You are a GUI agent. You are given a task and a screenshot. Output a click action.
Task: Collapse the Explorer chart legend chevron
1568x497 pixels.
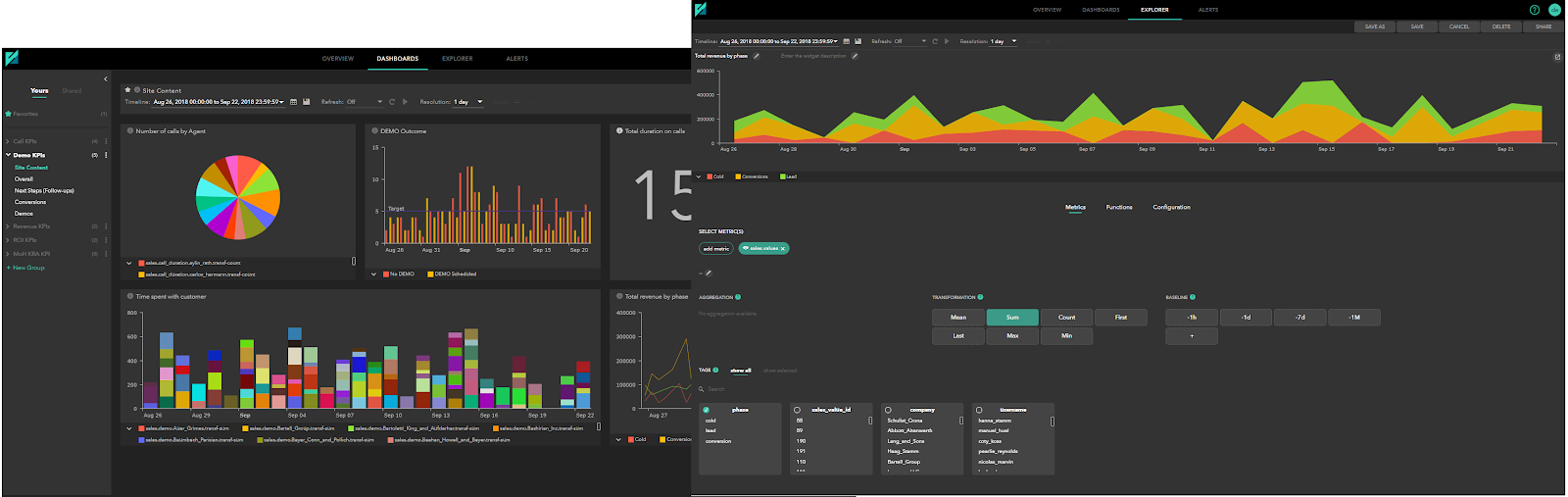[699, 176]
